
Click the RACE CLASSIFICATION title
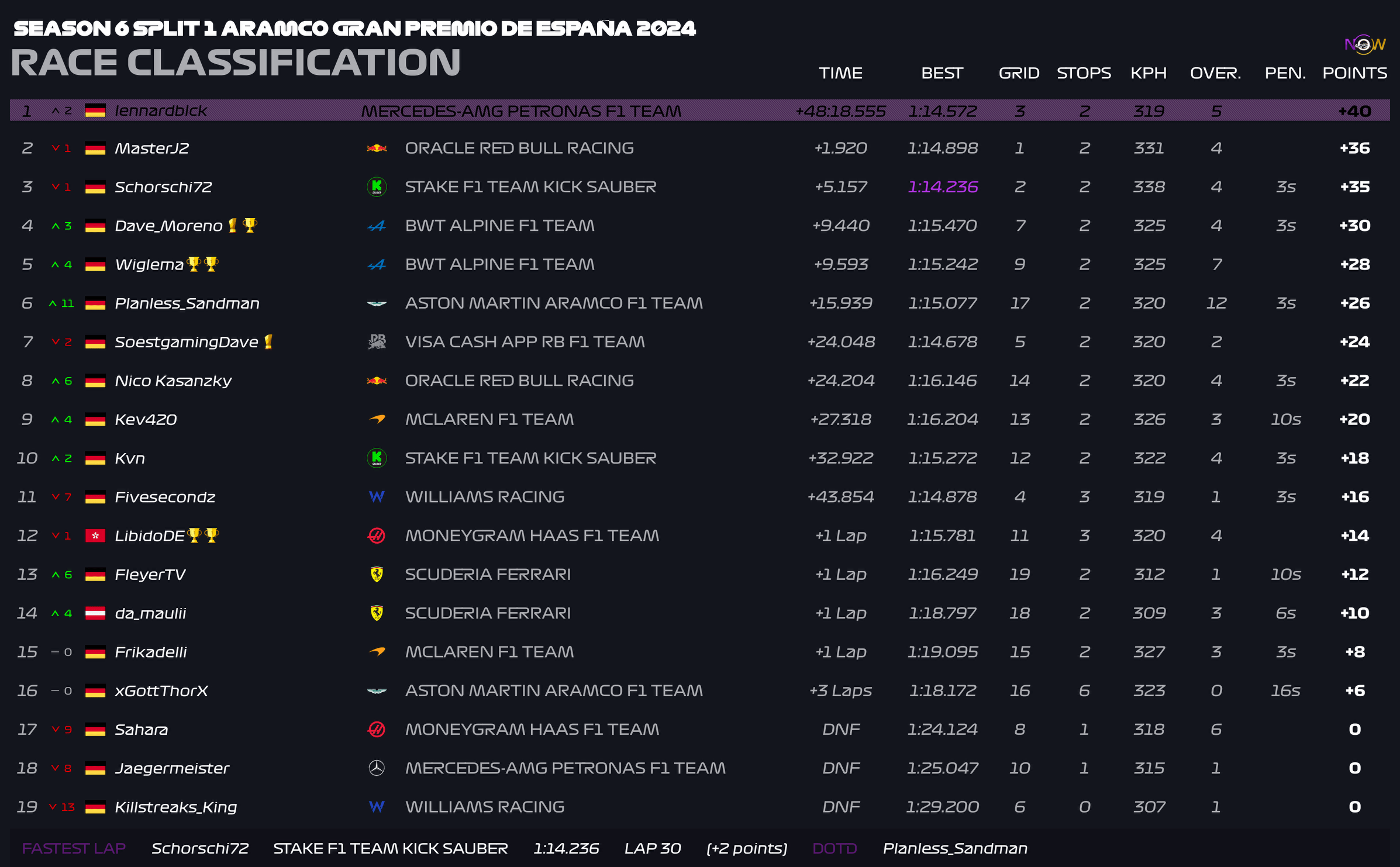[236, 63]
